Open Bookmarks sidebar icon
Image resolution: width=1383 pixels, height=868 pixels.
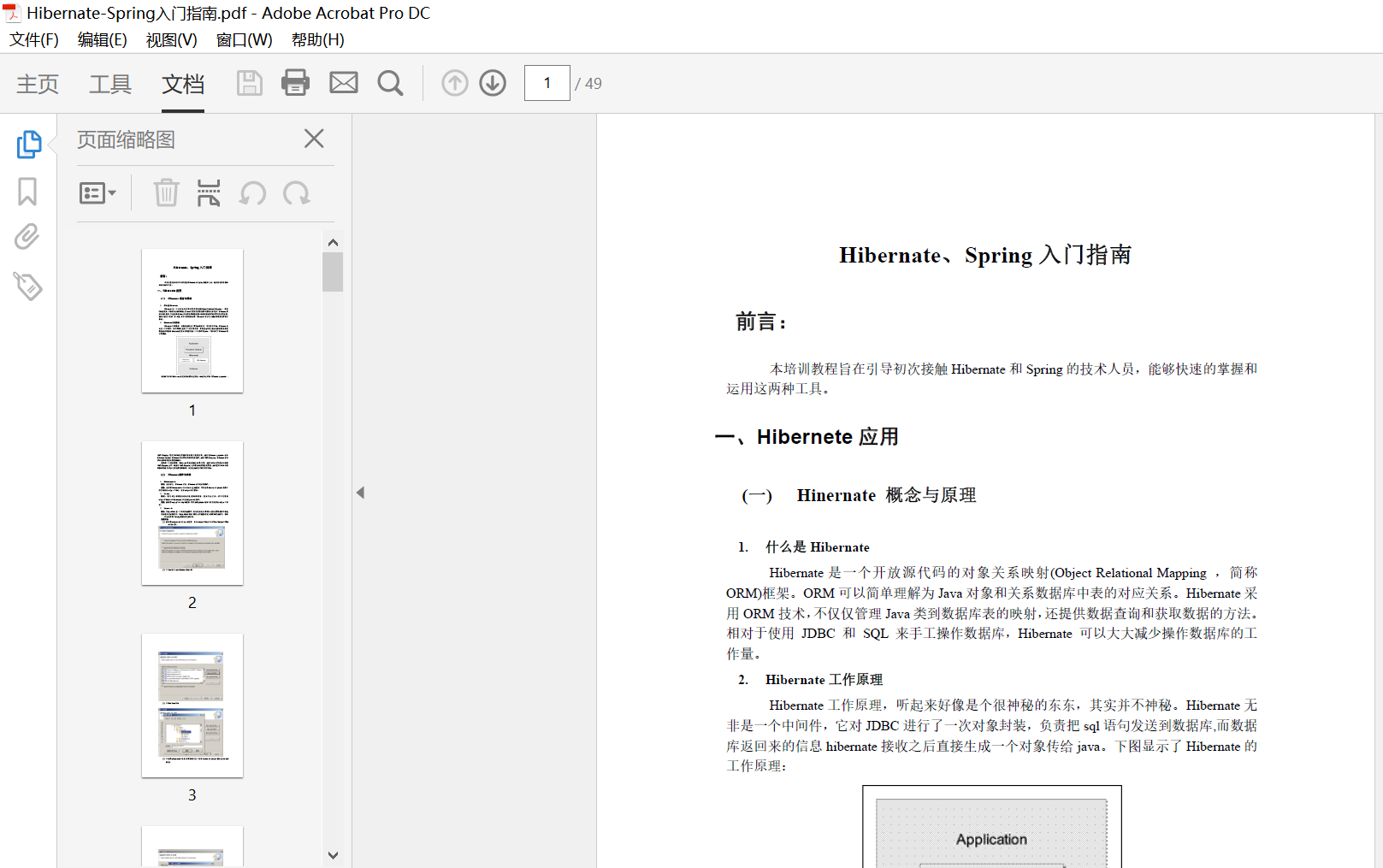tap(27, 192)
